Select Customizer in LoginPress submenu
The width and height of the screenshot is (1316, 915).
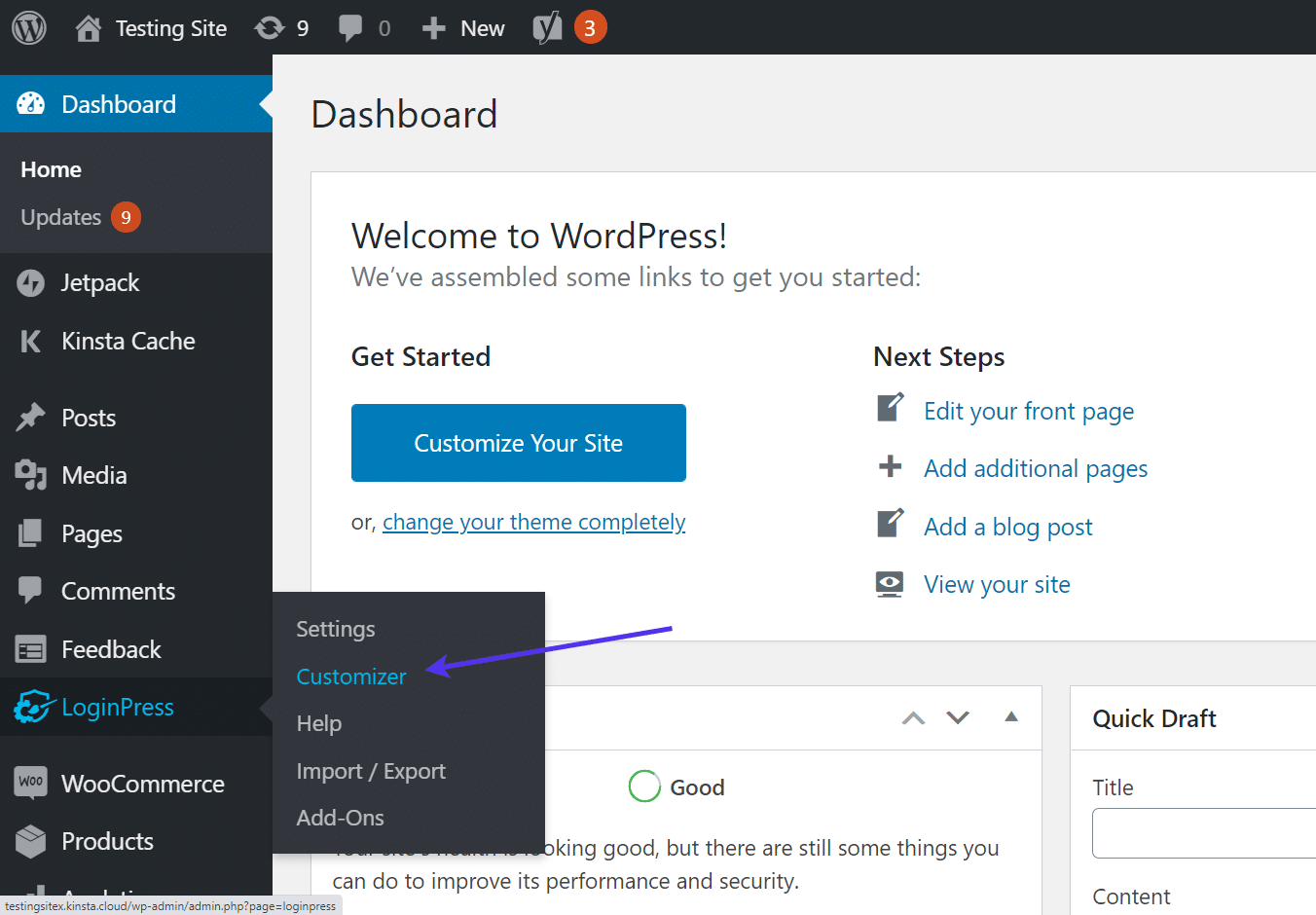coord(351,677)
